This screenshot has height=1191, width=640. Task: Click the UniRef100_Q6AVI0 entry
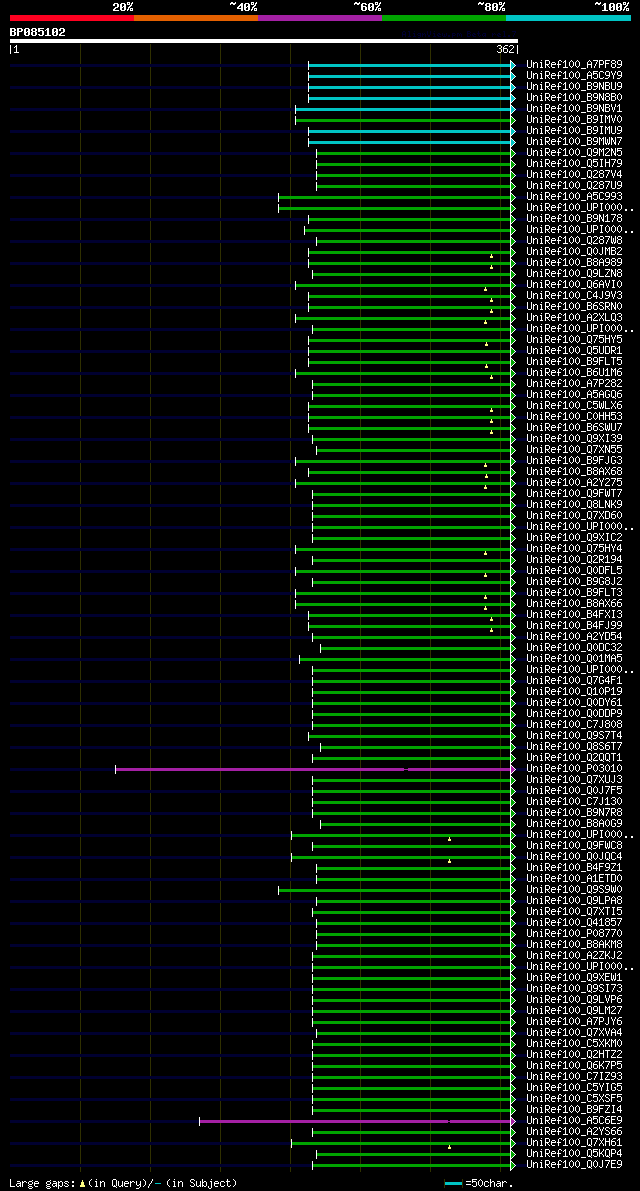point(574,285)
